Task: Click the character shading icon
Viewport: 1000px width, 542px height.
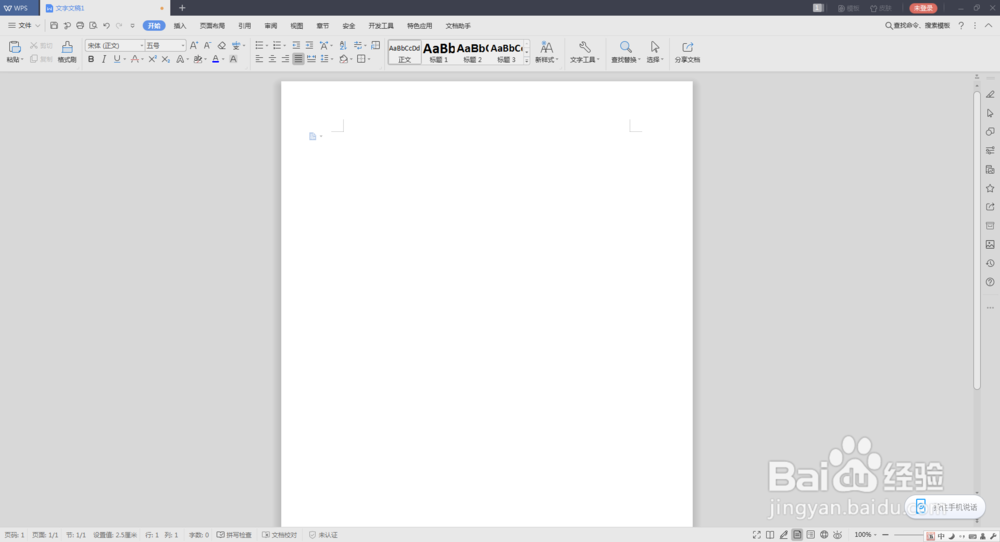Action: [x=233, y=59]
